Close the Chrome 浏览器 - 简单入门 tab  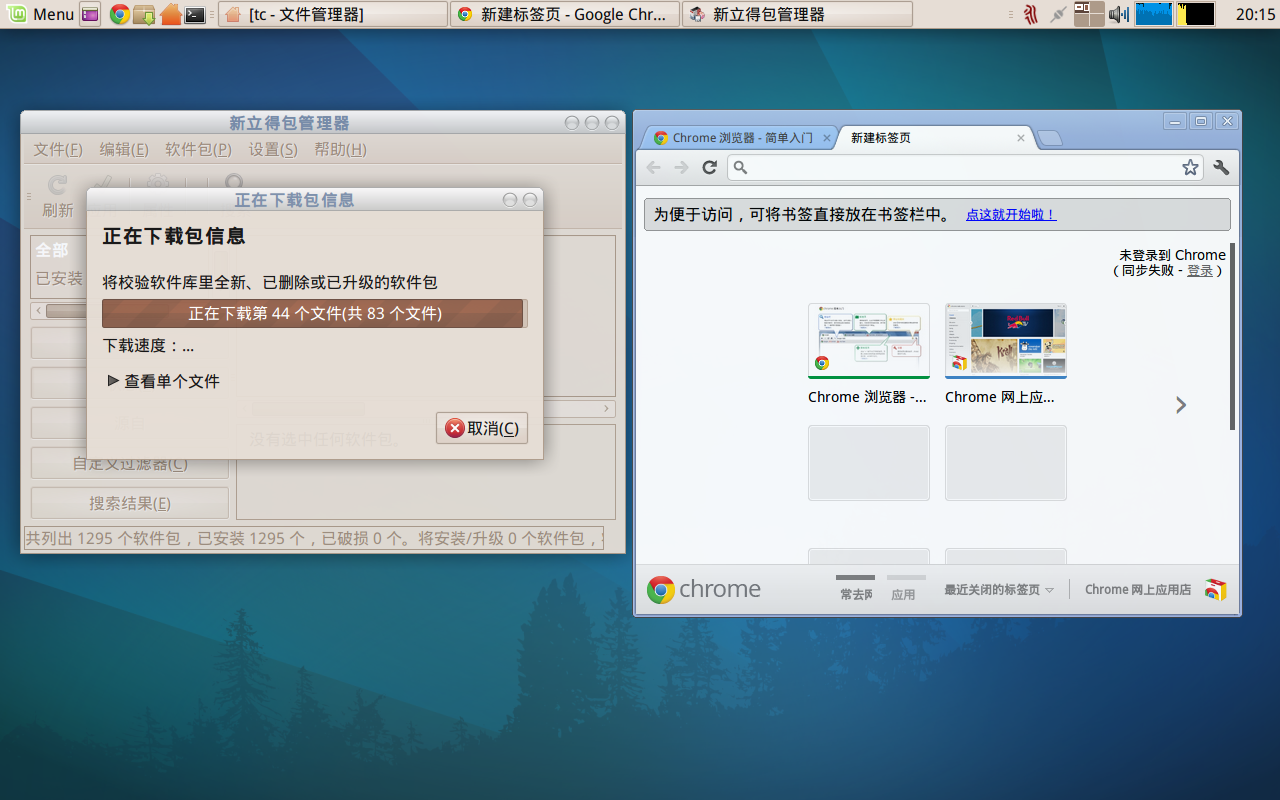pyautogui.click(x=827, y=138)
